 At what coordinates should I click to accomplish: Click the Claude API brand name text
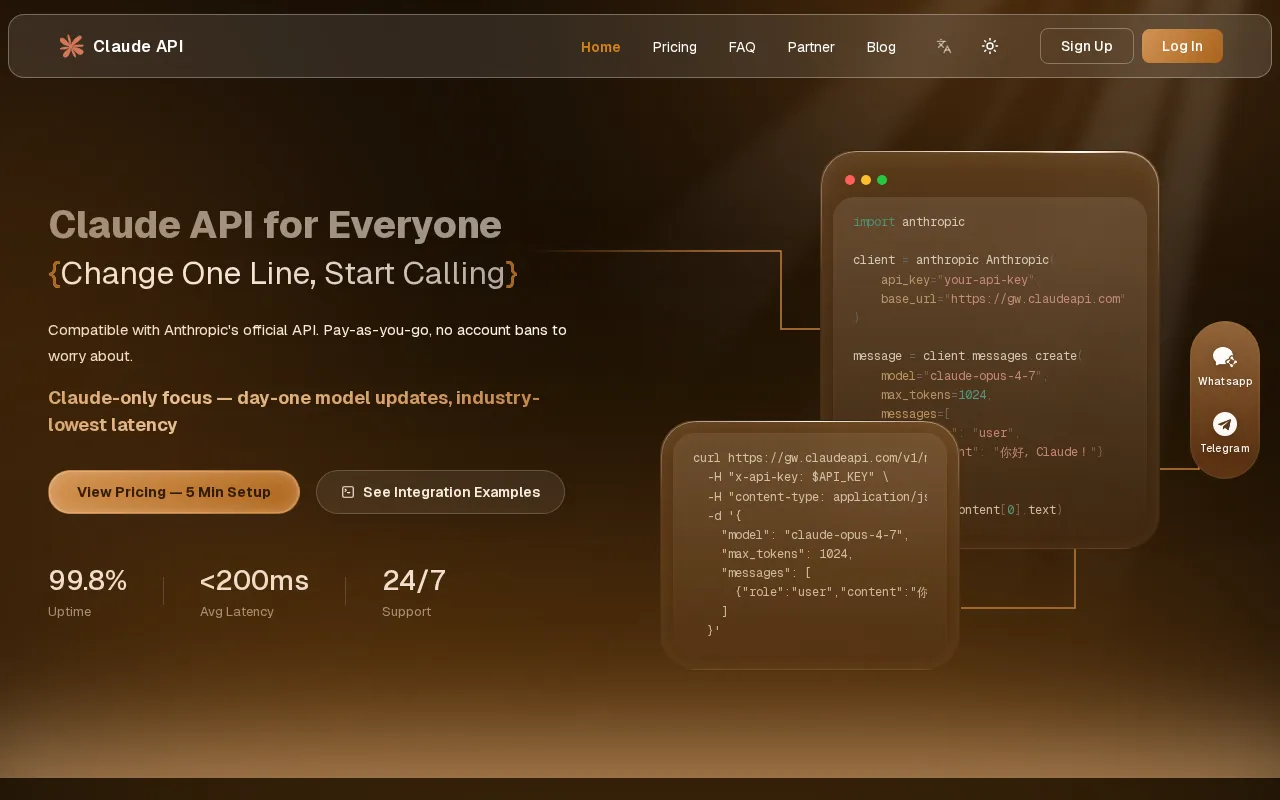(x=138, y=46)
